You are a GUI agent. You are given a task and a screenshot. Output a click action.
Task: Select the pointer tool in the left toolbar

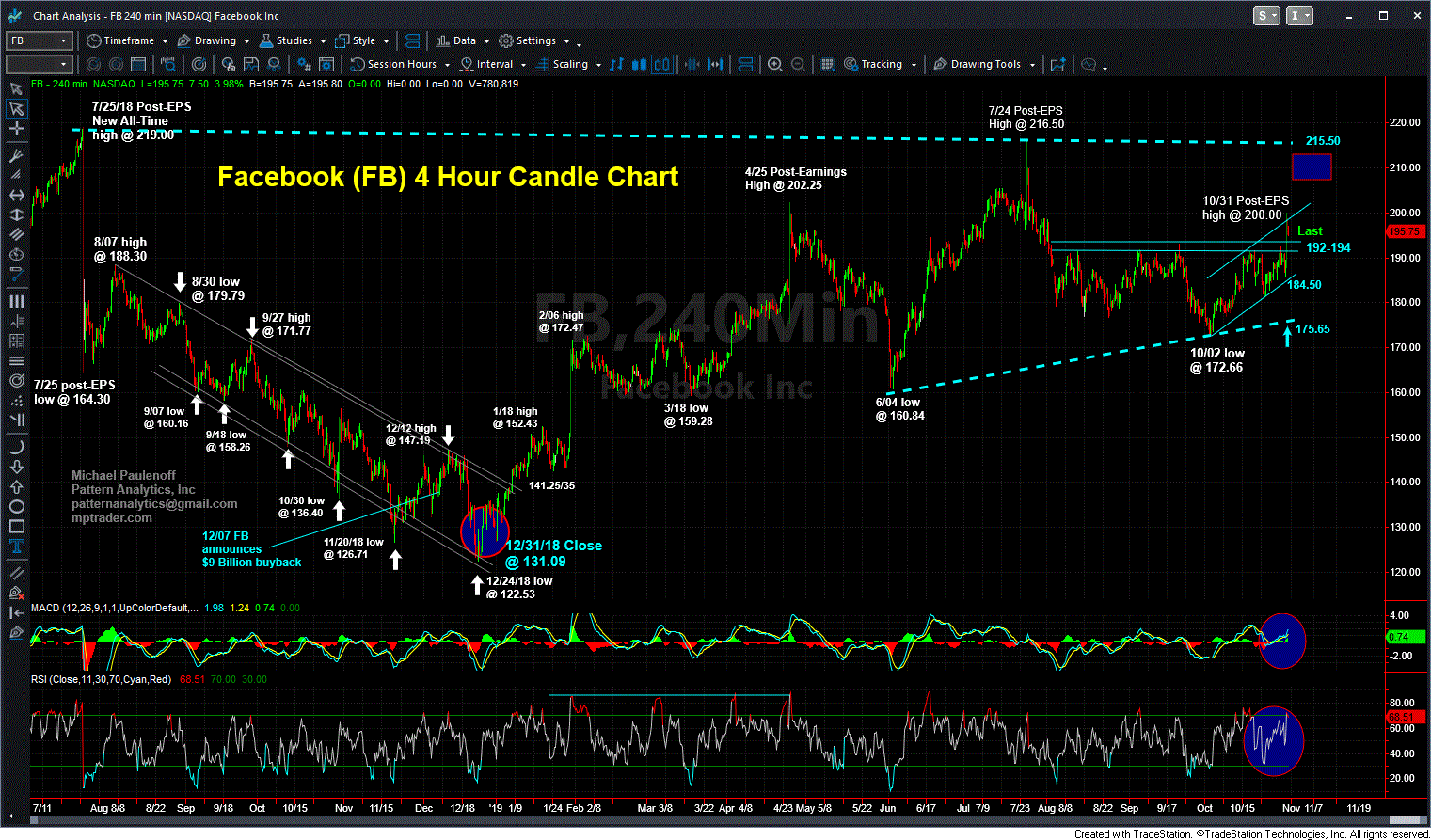(16, 109)
